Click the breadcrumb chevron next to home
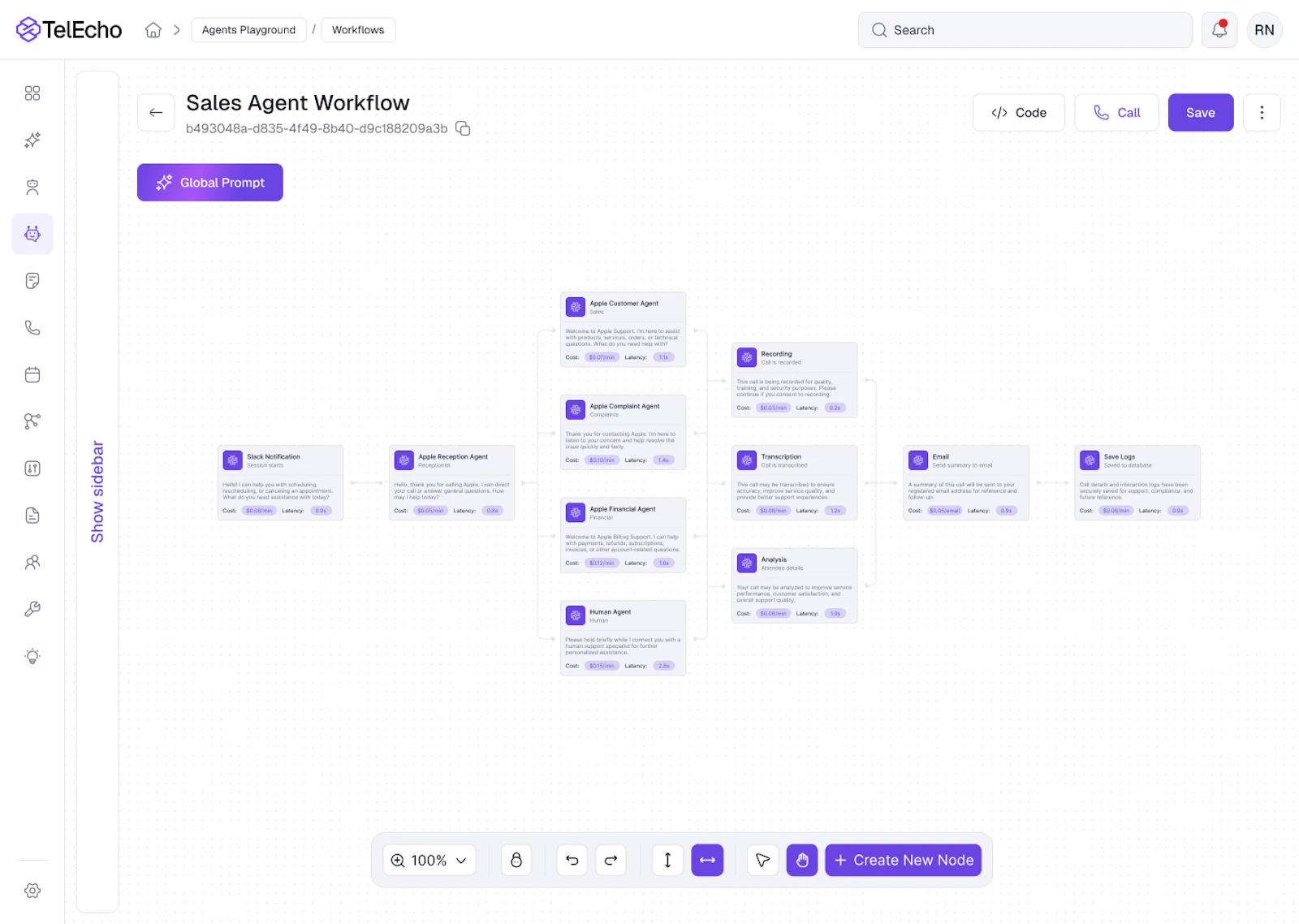 pos(176,30)
